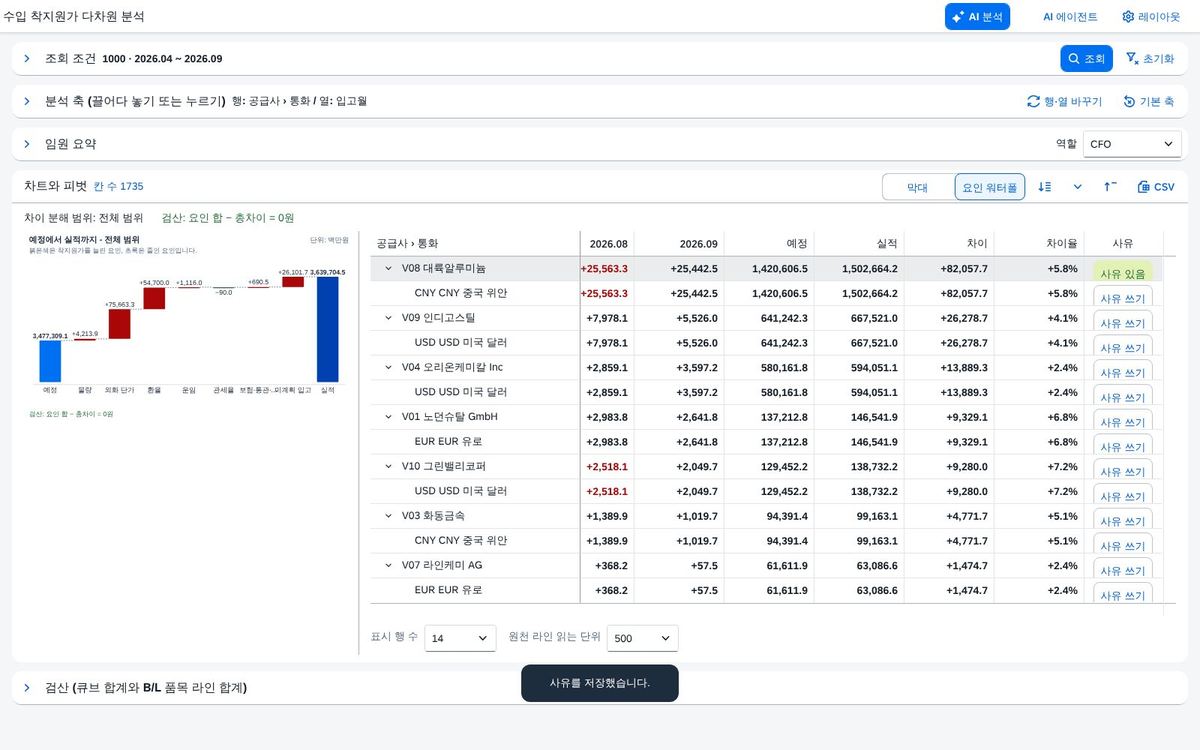Reset filters with 초기화
This screenshot has width=1200, height=750.
pyautogui.click(x=1150, y=59)
